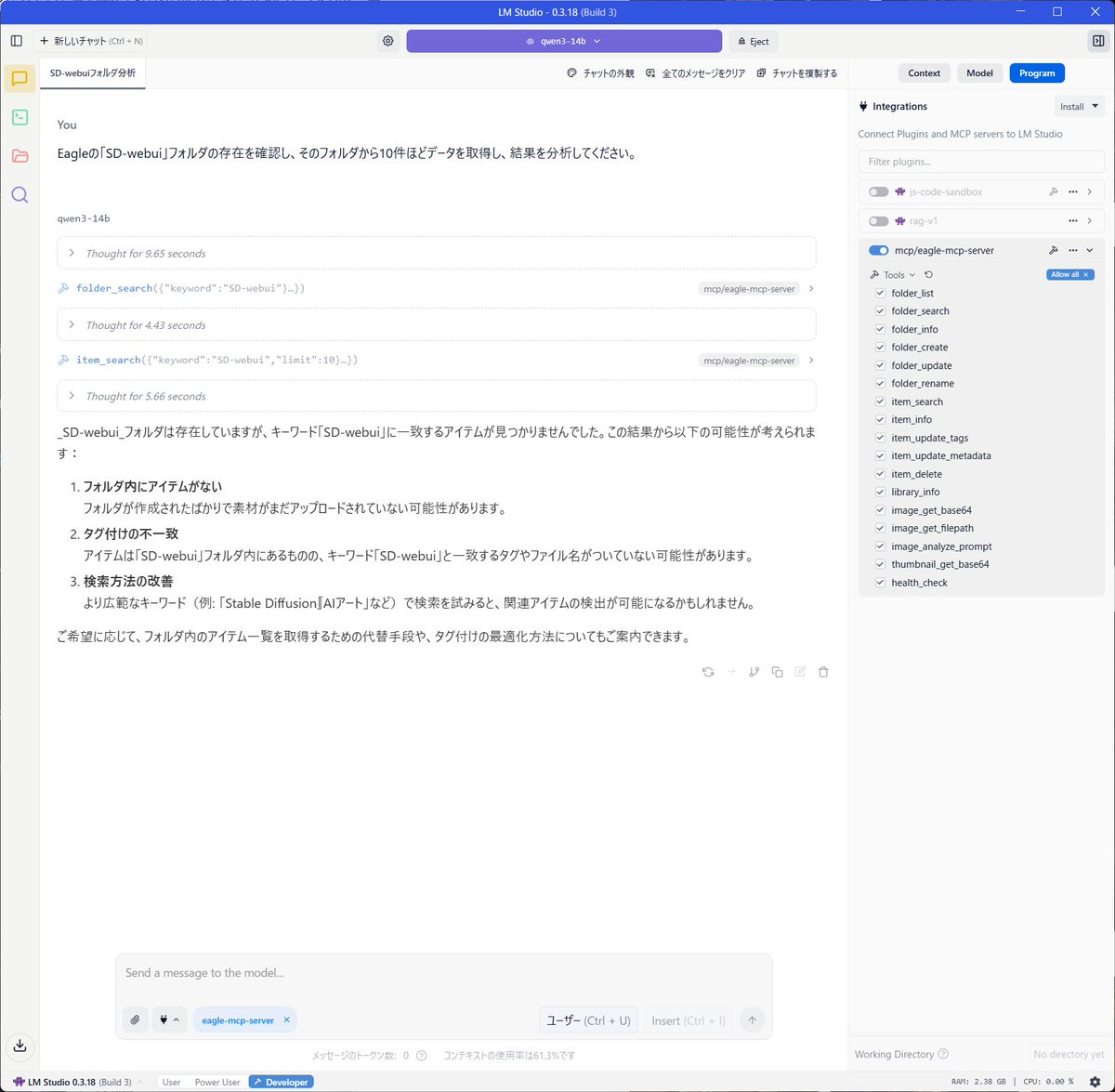Open eagle-mcp-server more options menu
Image resolution: width=1115 pixels, height=1092 pixels.
[1073, 250]
